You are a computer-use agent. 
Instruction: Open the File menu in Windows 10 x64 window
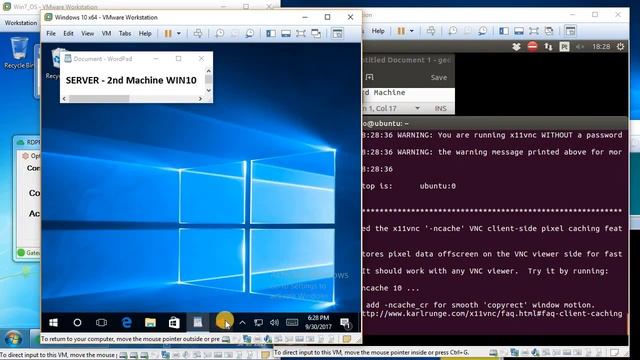51,33
